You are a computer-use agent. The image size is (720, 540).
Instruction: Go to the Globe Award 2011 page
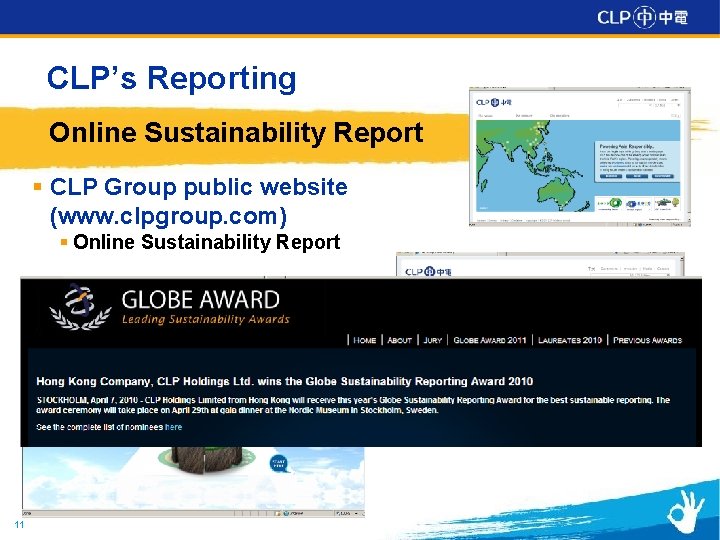tap(489, 340)
